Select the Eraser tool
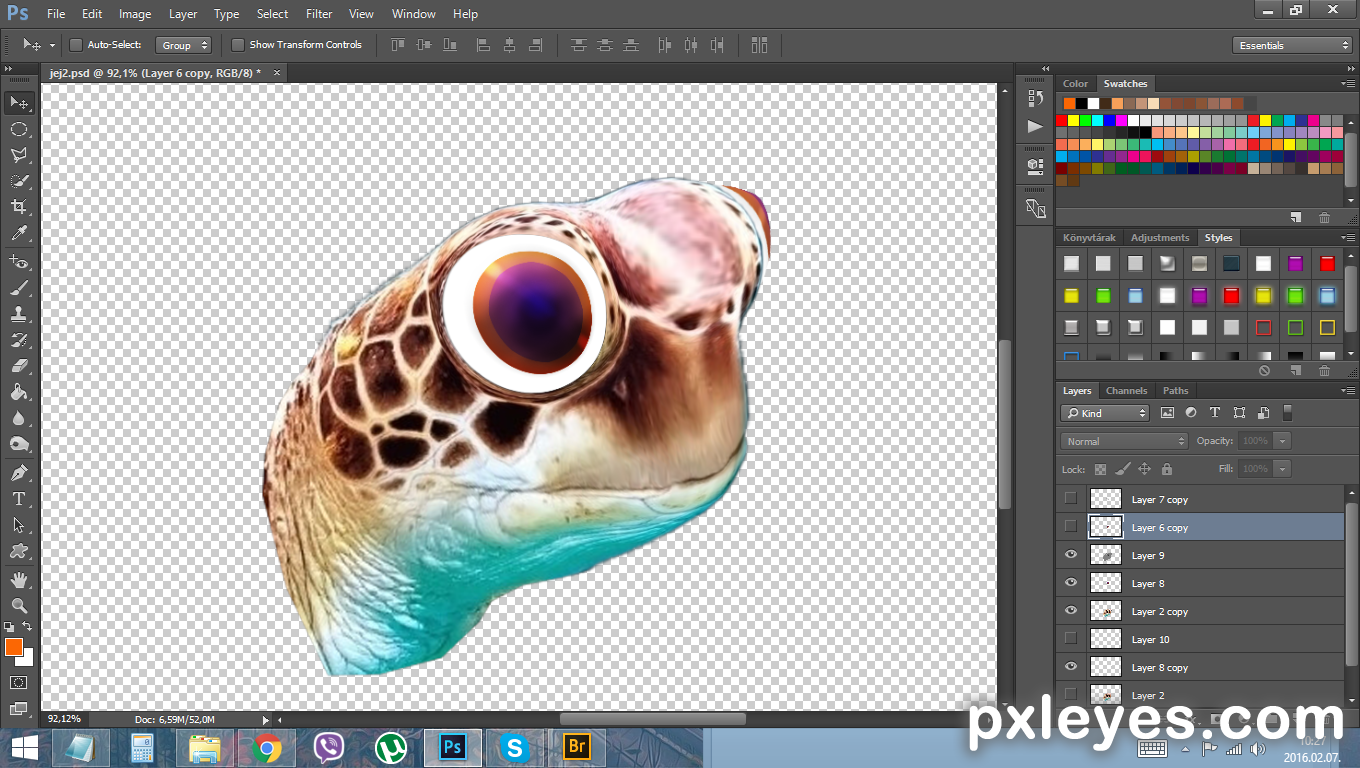1360x768 pixels. coord(19,366)
